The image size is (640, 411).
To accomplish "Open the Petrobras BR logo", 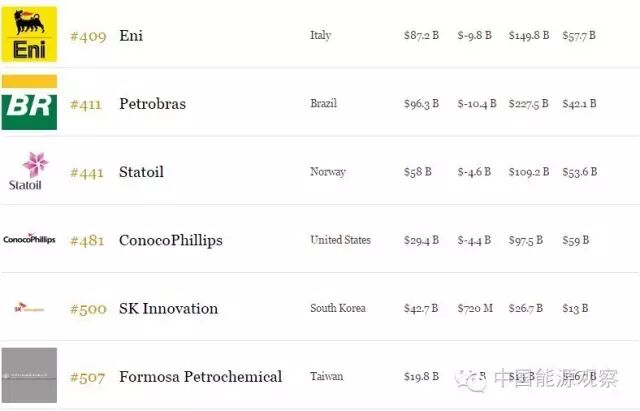I will [29, 102].
